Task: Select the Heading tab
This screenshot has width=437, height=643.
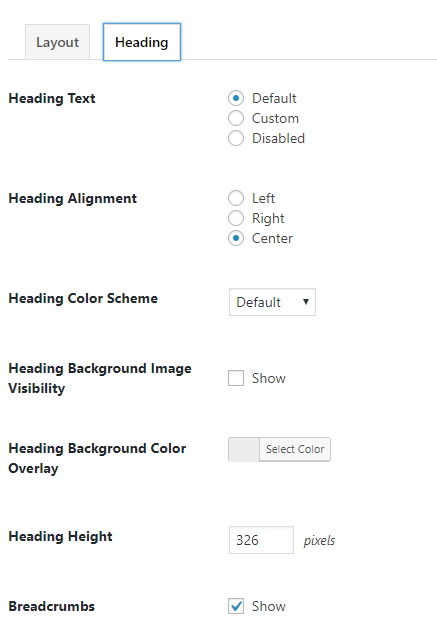Action: 141,42
